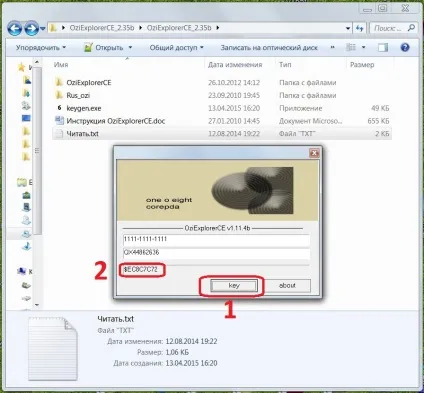Select the Rus_ozi folder
Screen dimensions: 424x393
click(x=78, y=95)
